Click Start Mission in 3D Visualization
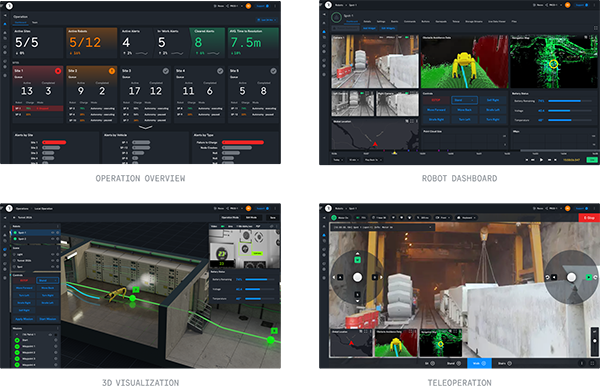 click(x=47, y=319)
